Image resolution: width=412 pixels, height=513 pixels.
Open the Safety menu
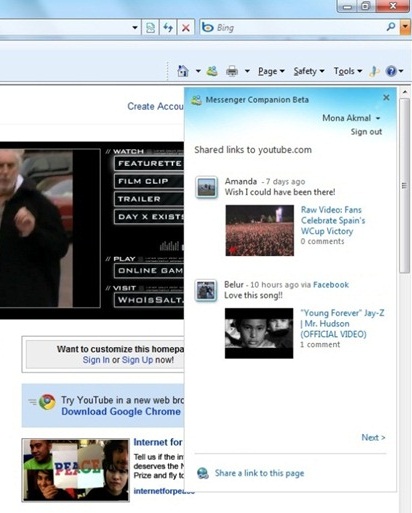point(309,71)
